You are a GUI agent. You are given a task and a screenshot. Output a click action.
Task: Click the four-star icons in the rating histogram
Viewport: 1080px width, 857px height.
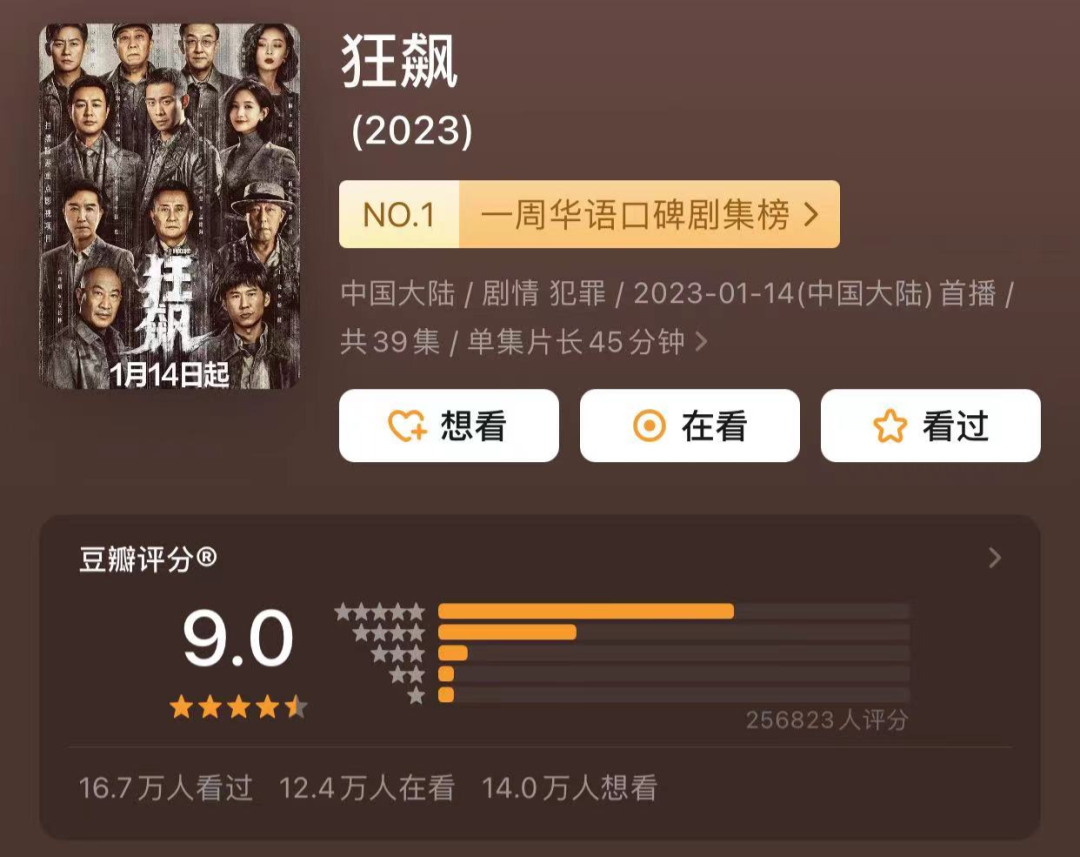(x=389, y=632)
